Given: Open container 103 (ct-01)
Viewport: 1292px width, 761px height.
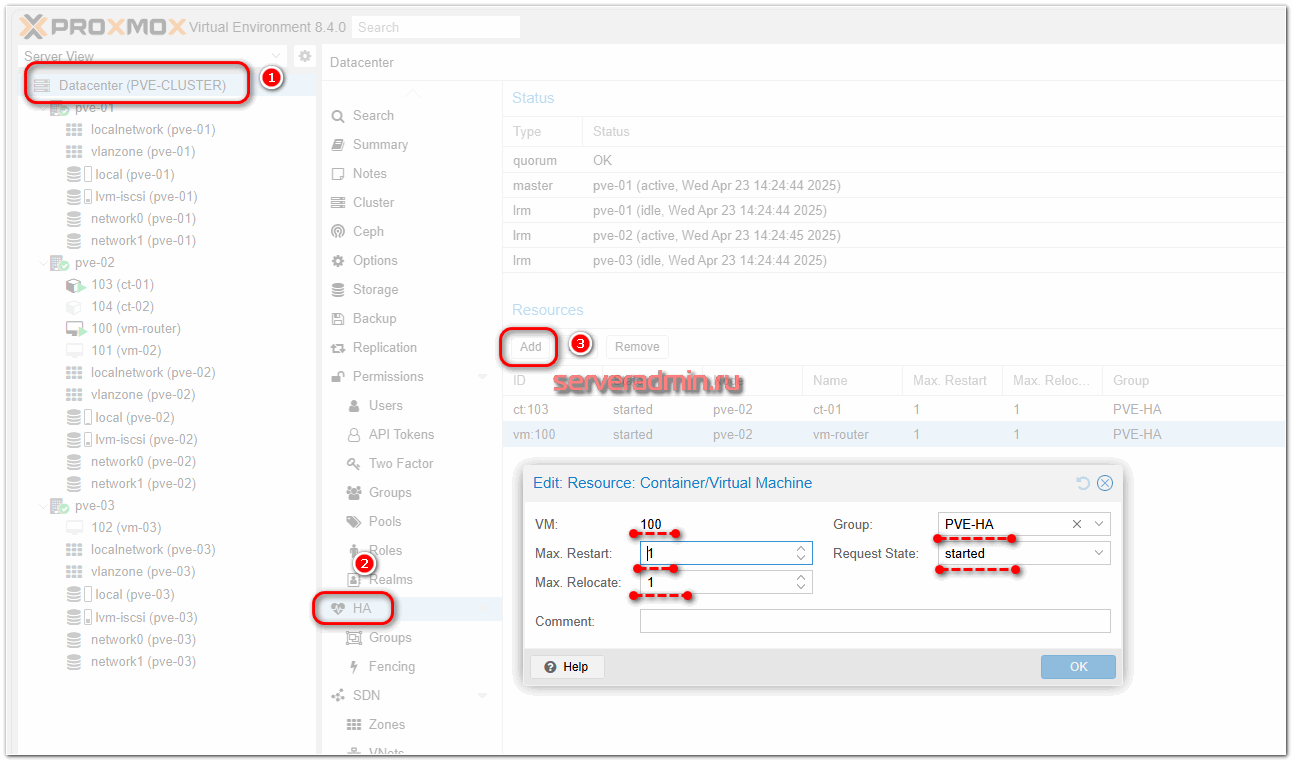Looking at the screenshot, I should click(122, 284).
